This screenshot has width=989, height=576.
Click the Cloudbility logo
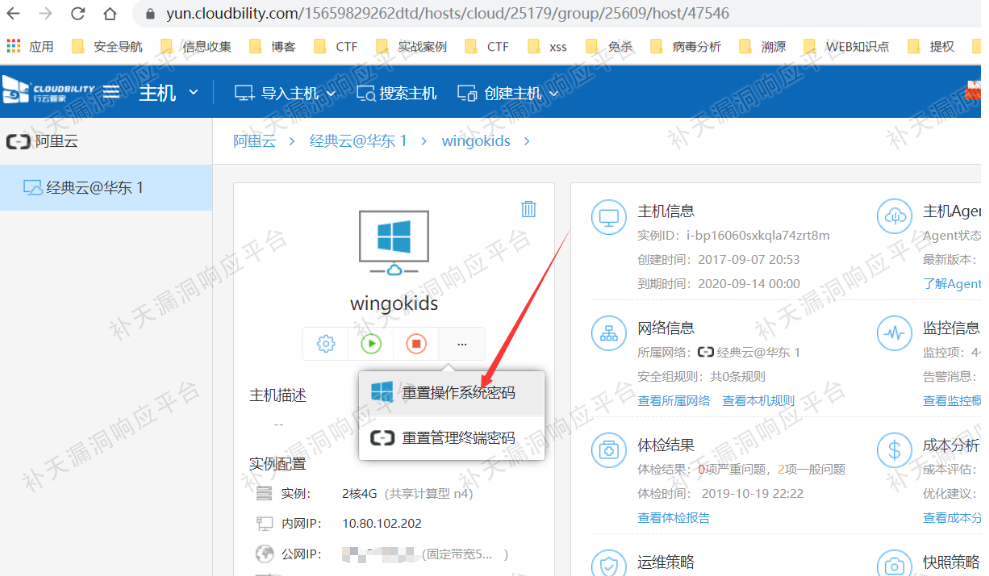48,91
